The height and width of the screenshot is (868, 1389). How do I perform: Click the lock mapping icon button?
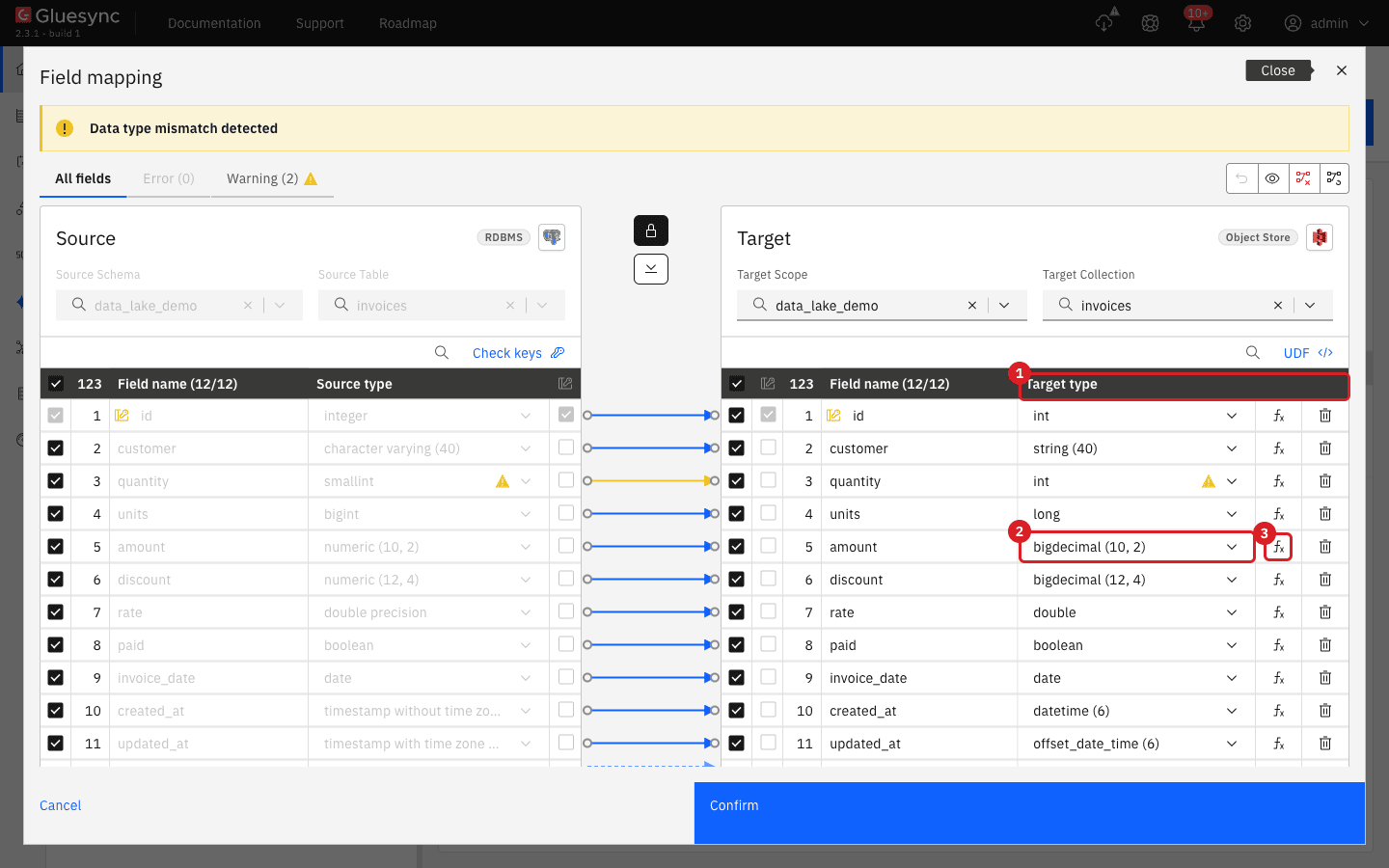(651, 231)
